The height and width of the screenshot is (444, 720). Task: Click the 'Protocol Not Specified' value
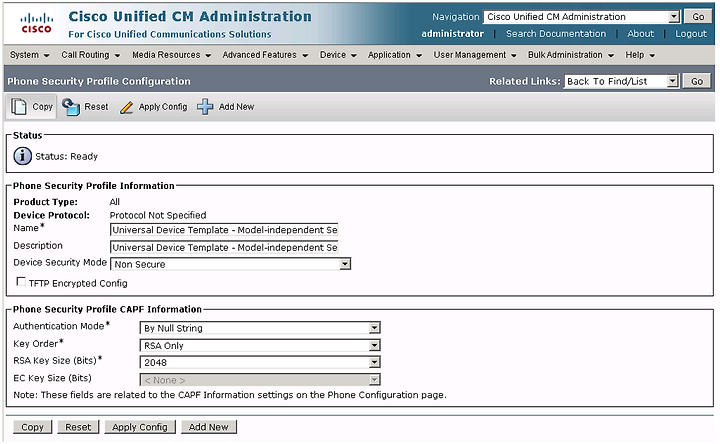(158, 215)
